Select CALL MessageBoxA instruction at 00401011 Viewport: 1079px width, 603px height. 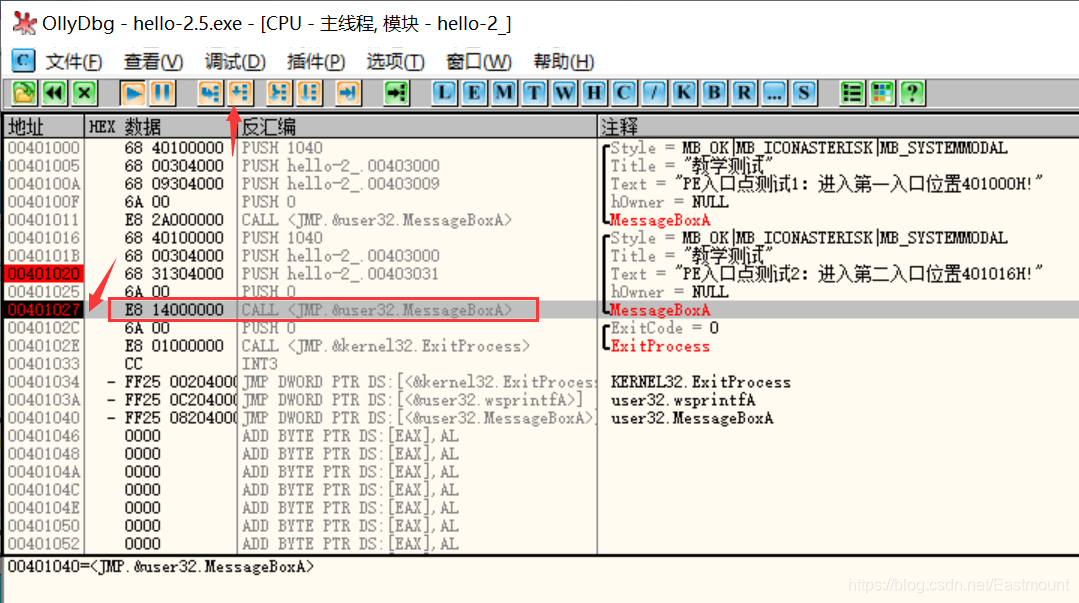click(377, 220)
